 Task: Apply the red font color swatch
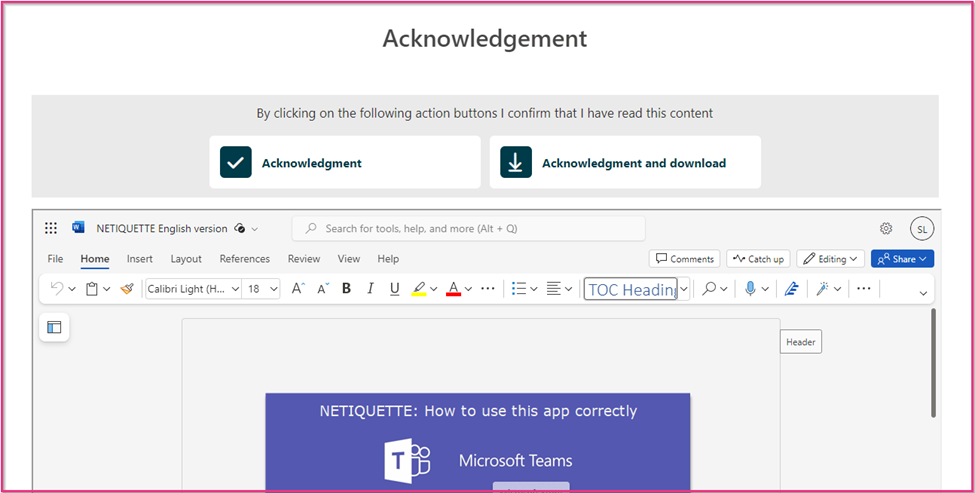click(x=453, y=289)
